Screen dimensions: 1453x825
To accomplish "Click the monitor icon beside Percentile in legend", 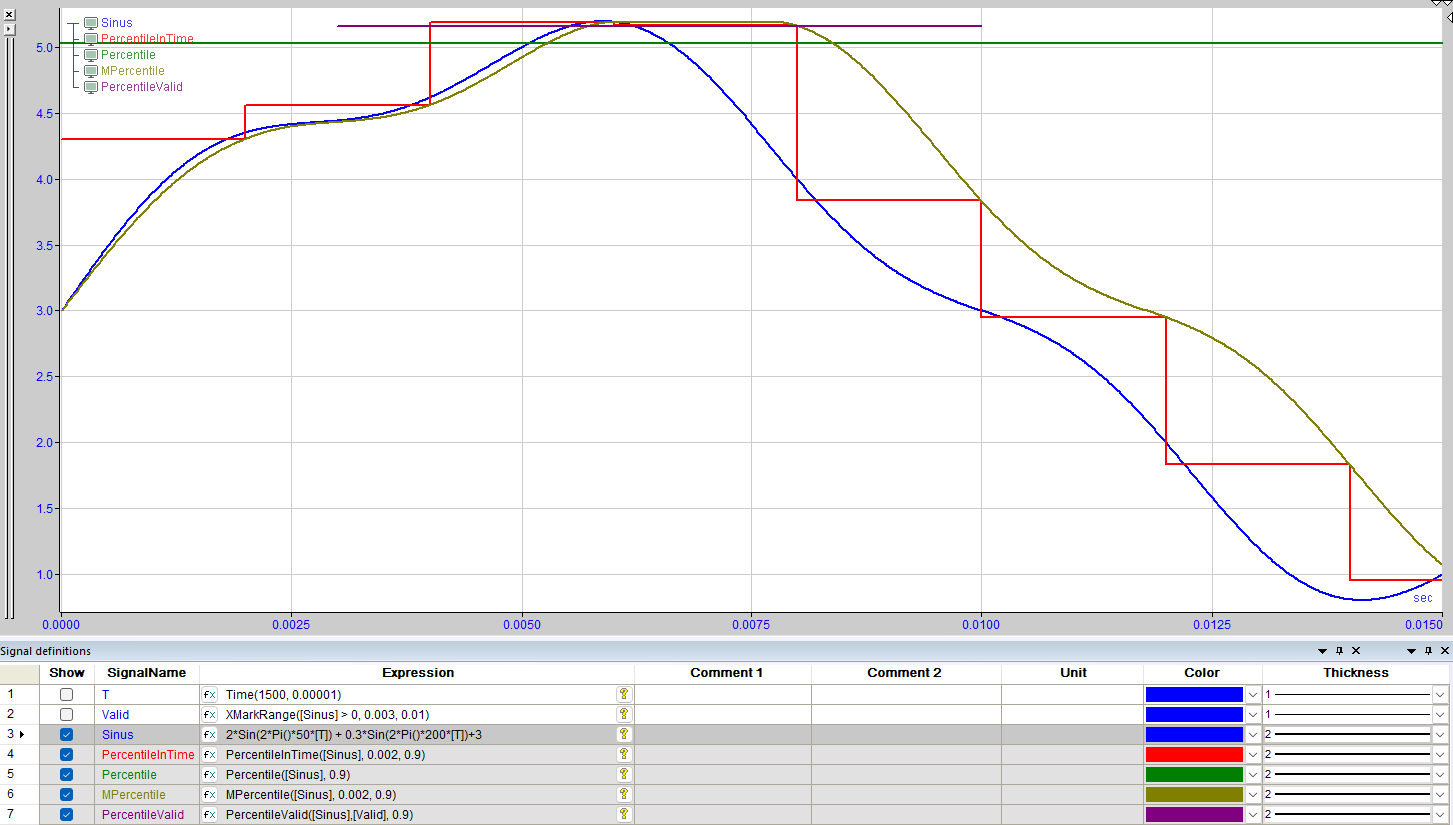I will (x=91, y=55).
